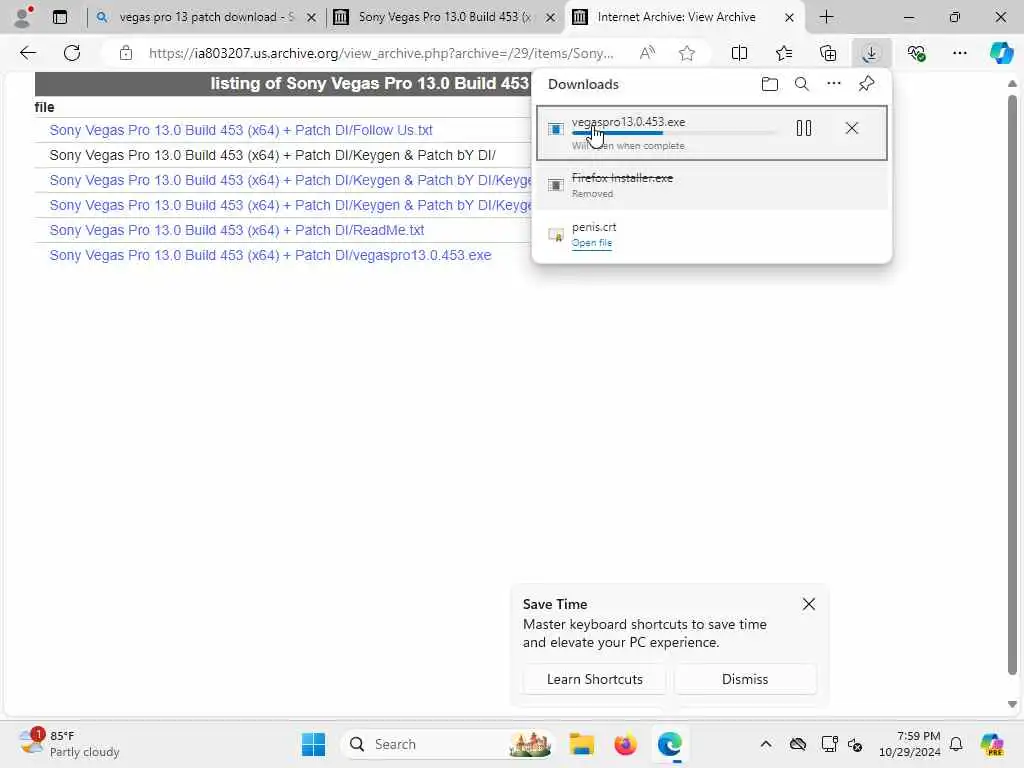Open the weather widget showing 85°F
Image resolution: width=1024 pixels, height=768 pixels.
point(69,744)
